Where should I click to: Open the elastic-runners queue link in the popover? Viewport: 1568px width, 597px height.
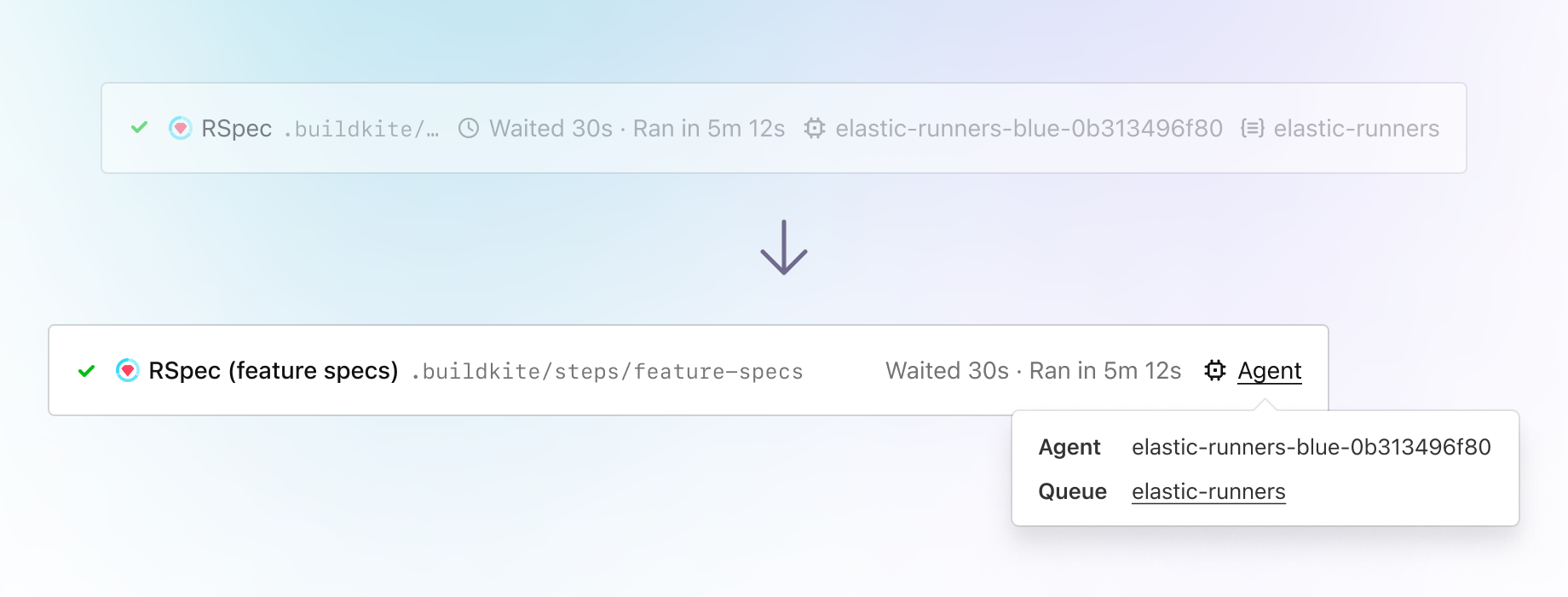pyautogui.click(x=1208, y=492)
